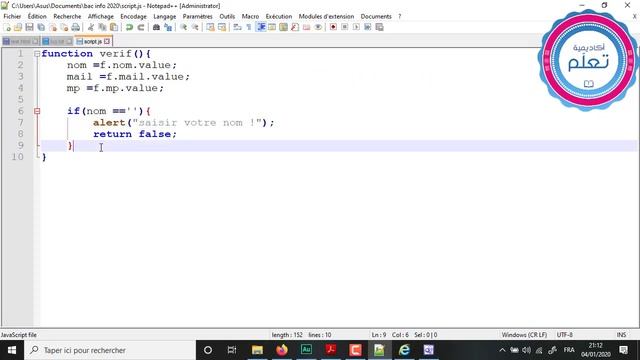
Task: Play back the recorded macro
Action: click(x=356, y=27)
